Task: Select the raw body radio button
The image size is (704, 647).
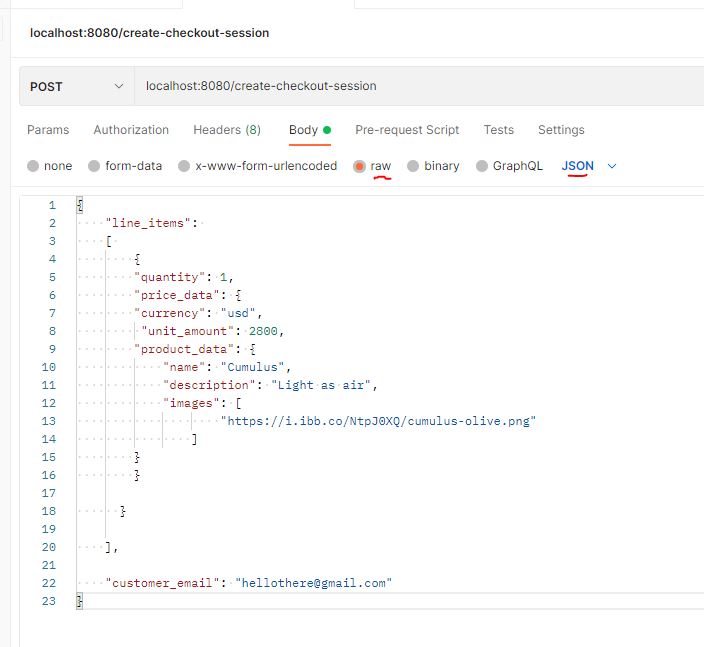Action: pyautogui.click(x=359, y=167)
